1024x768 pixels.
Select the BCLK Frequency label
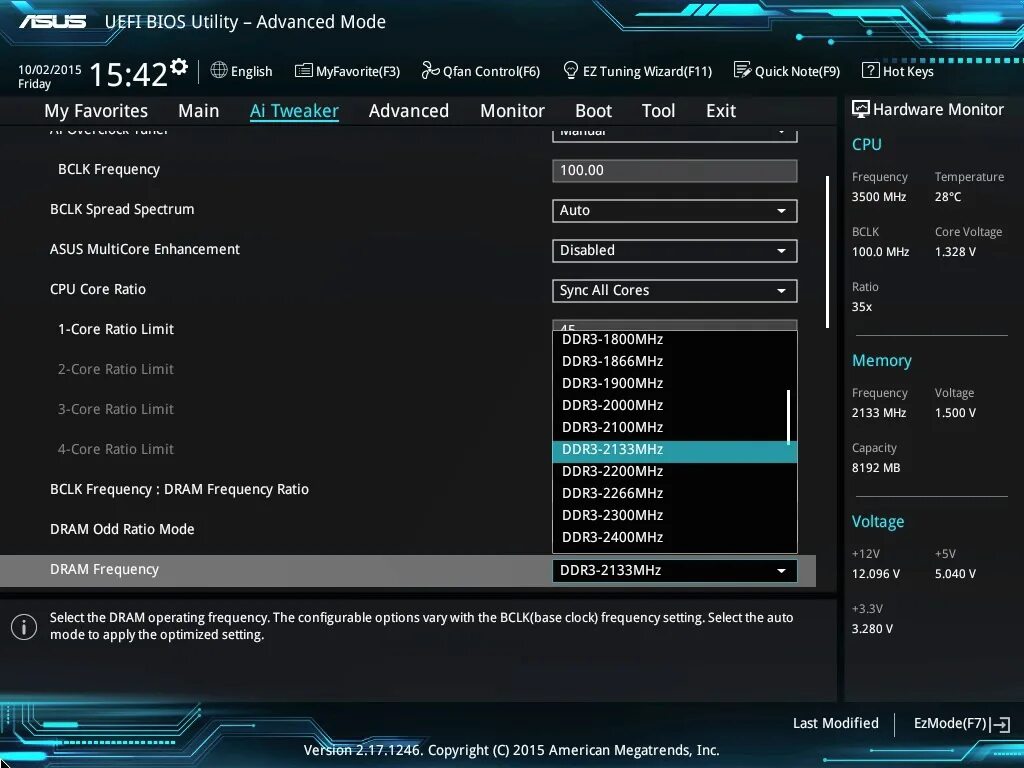click(108, 170)
